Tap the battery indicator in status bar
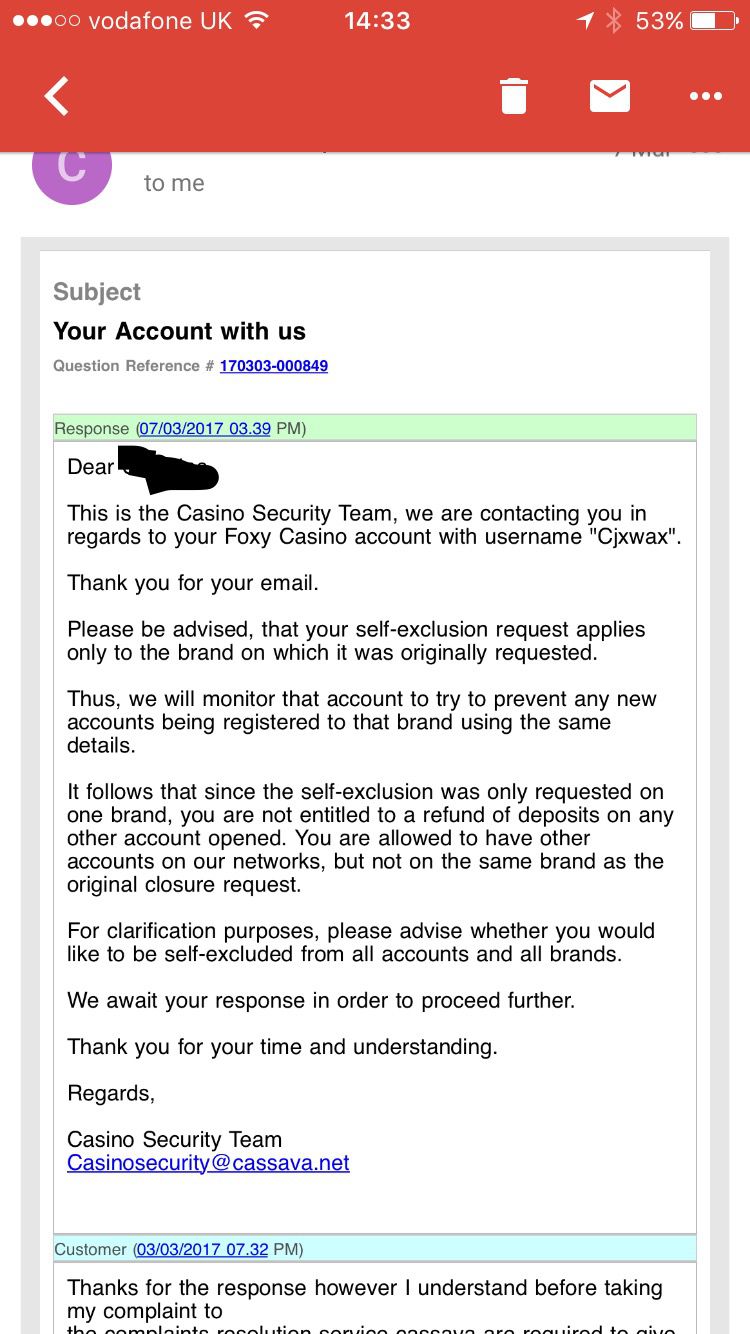The image size is (750, 1334). pyautogui.click(x=713, y=21)
